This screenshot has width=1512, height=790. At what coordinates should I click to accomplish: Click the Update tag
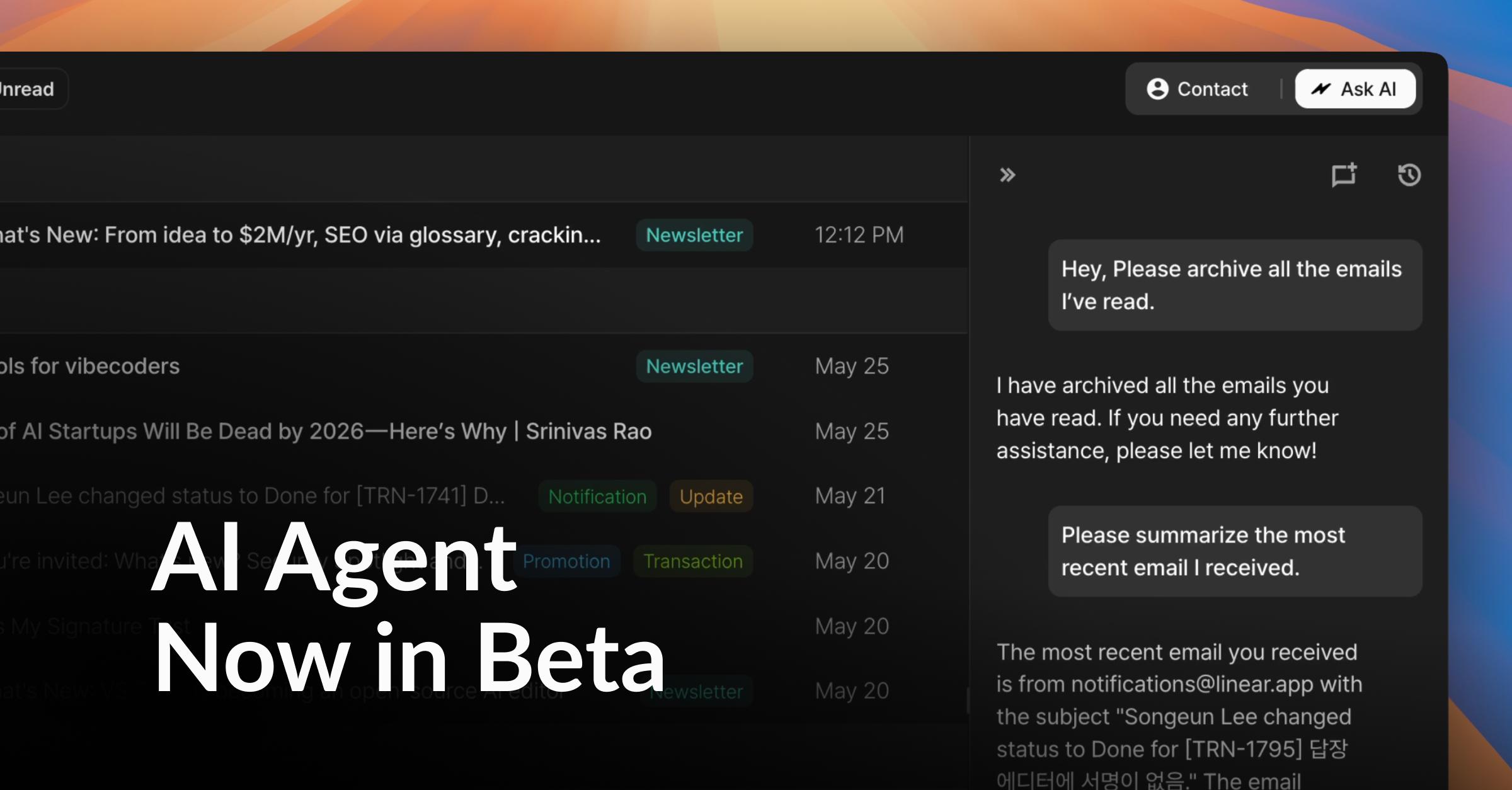(x=711, y=496)
